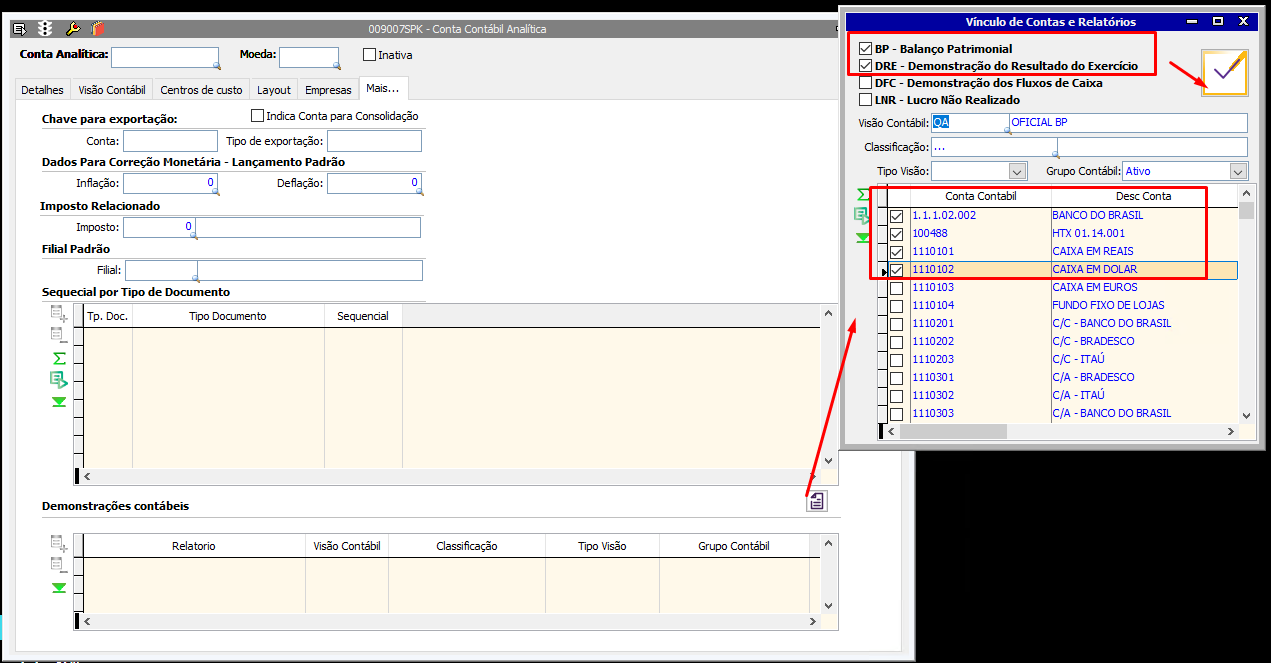Check the FUNDO FIXO DE LOJAS row

pyautogui.click(x=897, y=305)
